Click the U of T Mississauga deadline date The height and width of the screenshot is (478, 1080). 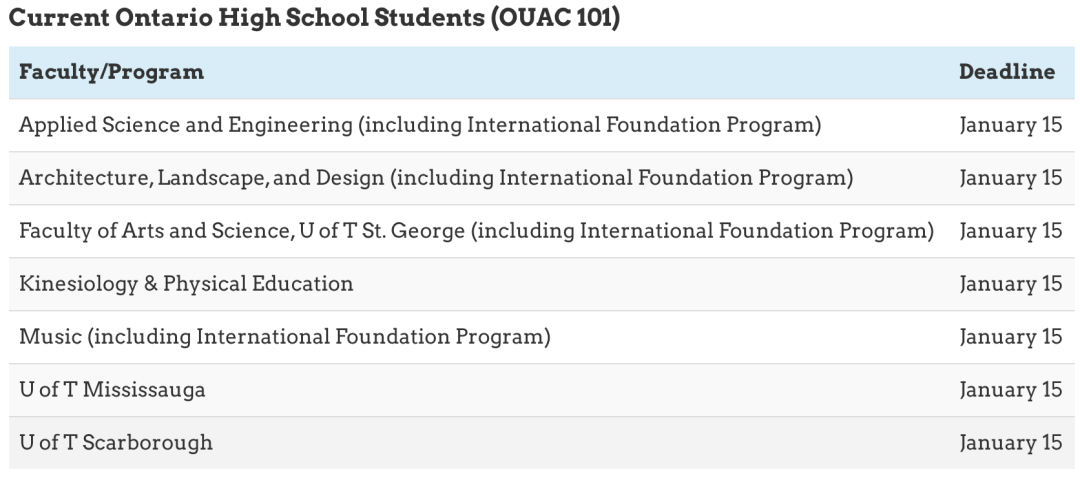coord(1010,390)
